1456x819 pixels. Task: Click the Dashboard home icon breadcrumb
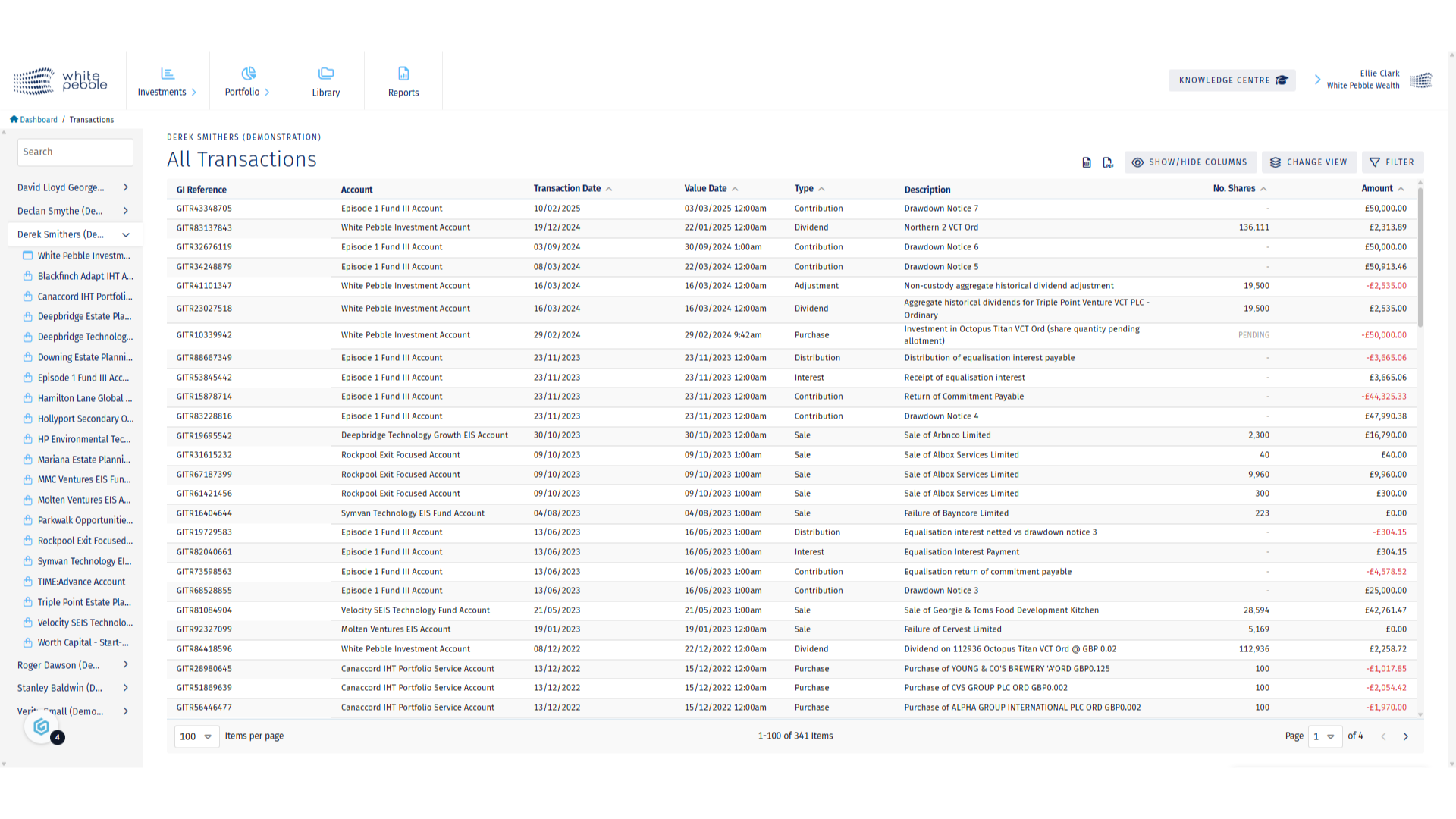pos(14,119)
